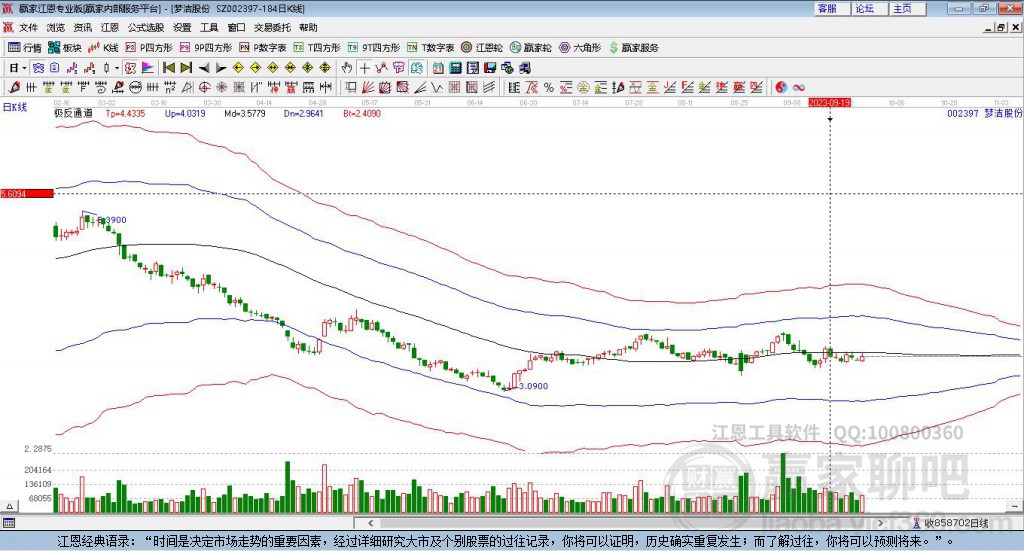This screenshot has width=1024, height=551.
Task: Open the 交易委托 menu
Action: pyautogui.click(x=272, y=27)
